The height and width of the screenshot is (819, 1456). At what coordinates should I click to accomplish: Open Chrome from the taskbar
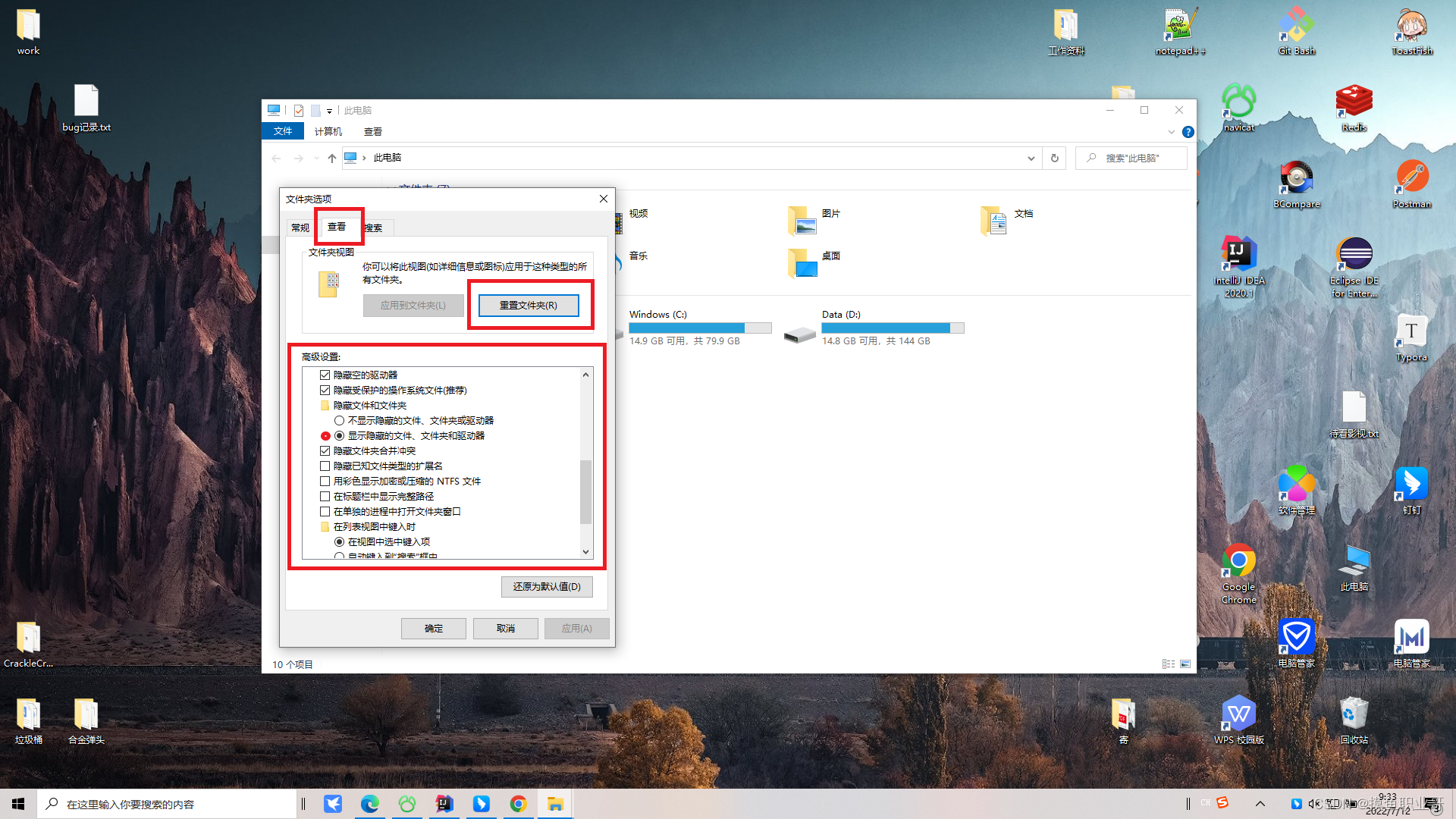(518, 804)
